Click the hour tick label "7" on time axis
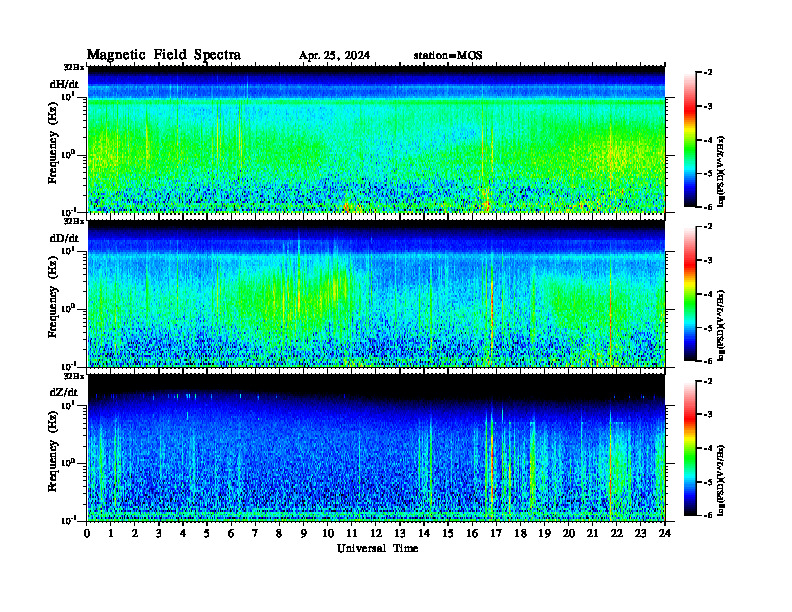 tap(255, 534)
